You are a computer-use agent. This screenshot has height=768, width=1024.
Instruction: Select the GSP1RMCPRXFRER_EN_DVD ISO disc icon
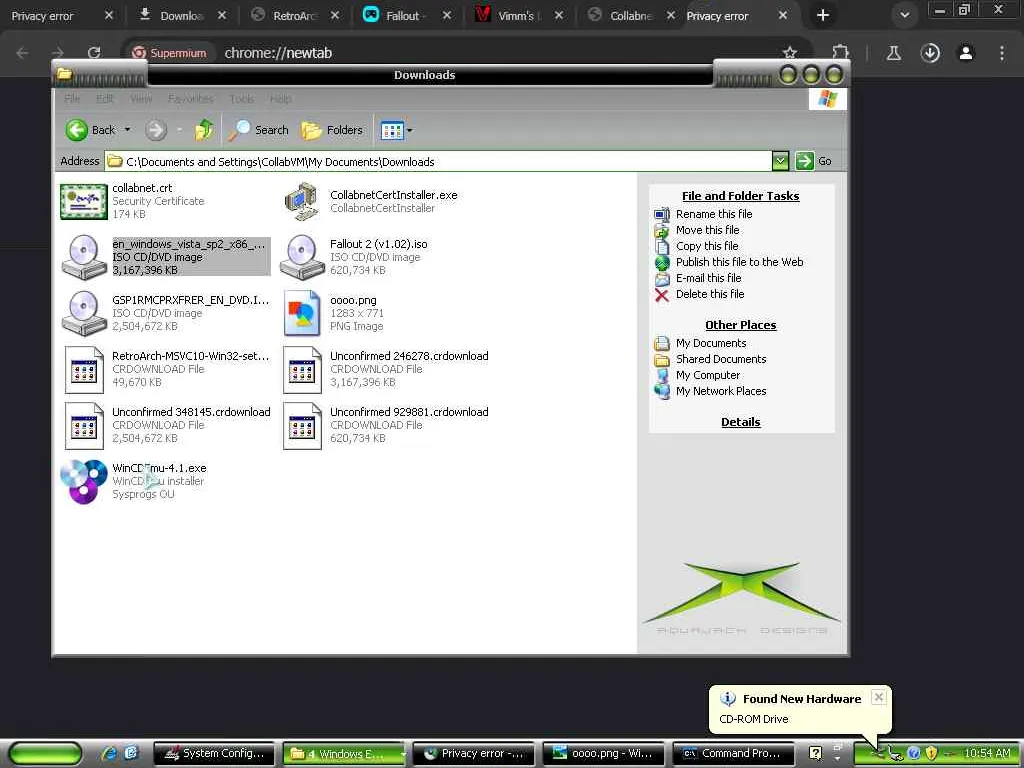pos(84,313)
